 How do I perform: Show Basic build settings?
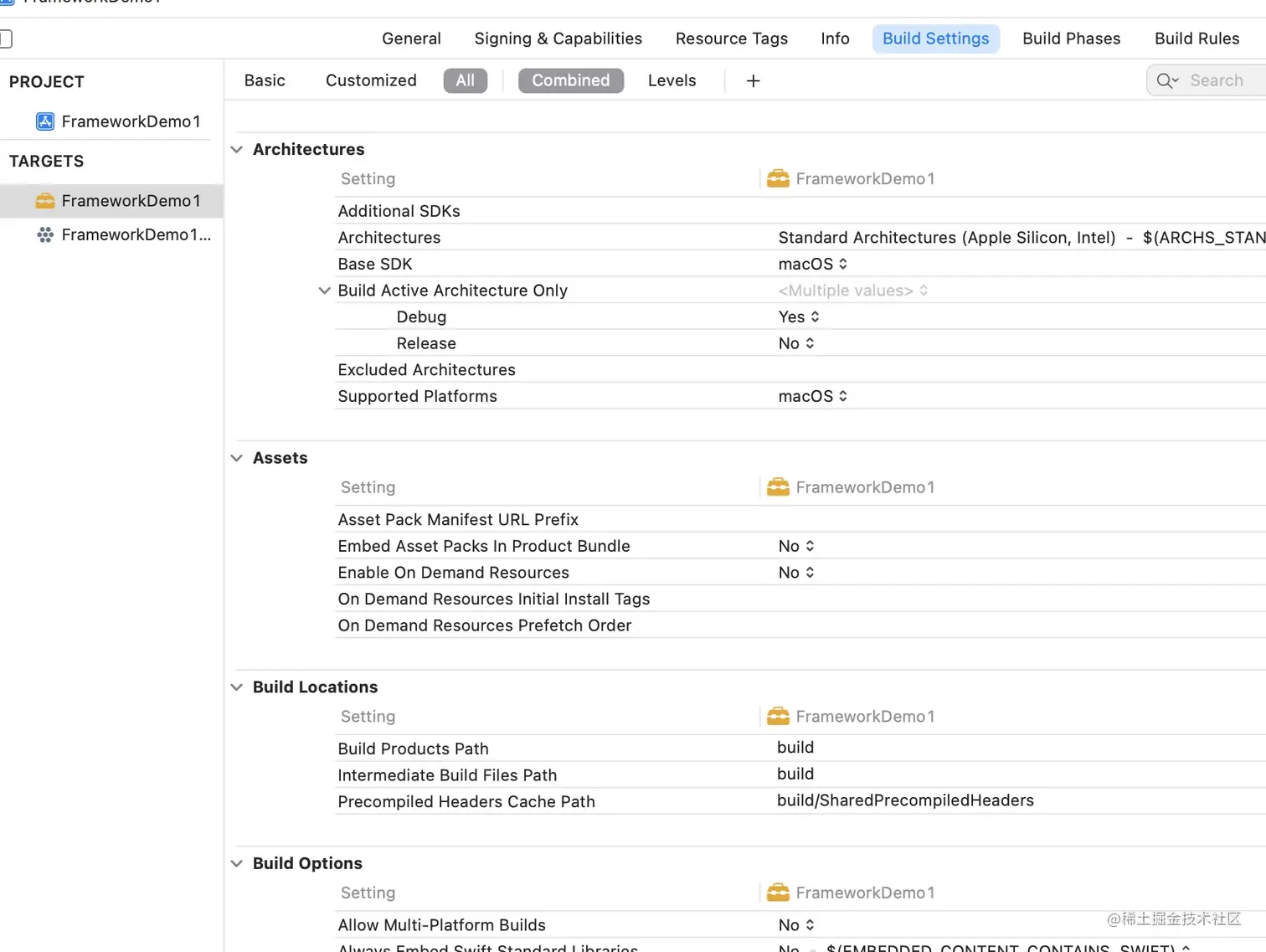265,80
